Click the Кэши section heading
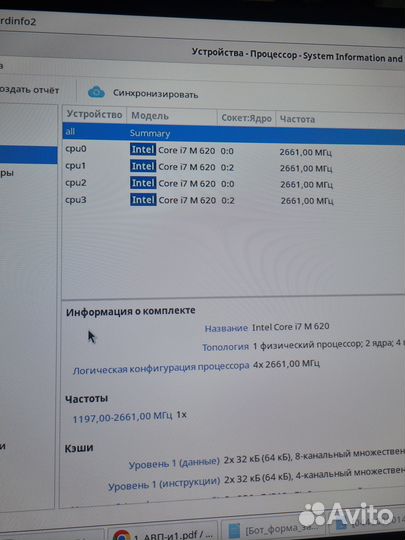 point(79,448)
